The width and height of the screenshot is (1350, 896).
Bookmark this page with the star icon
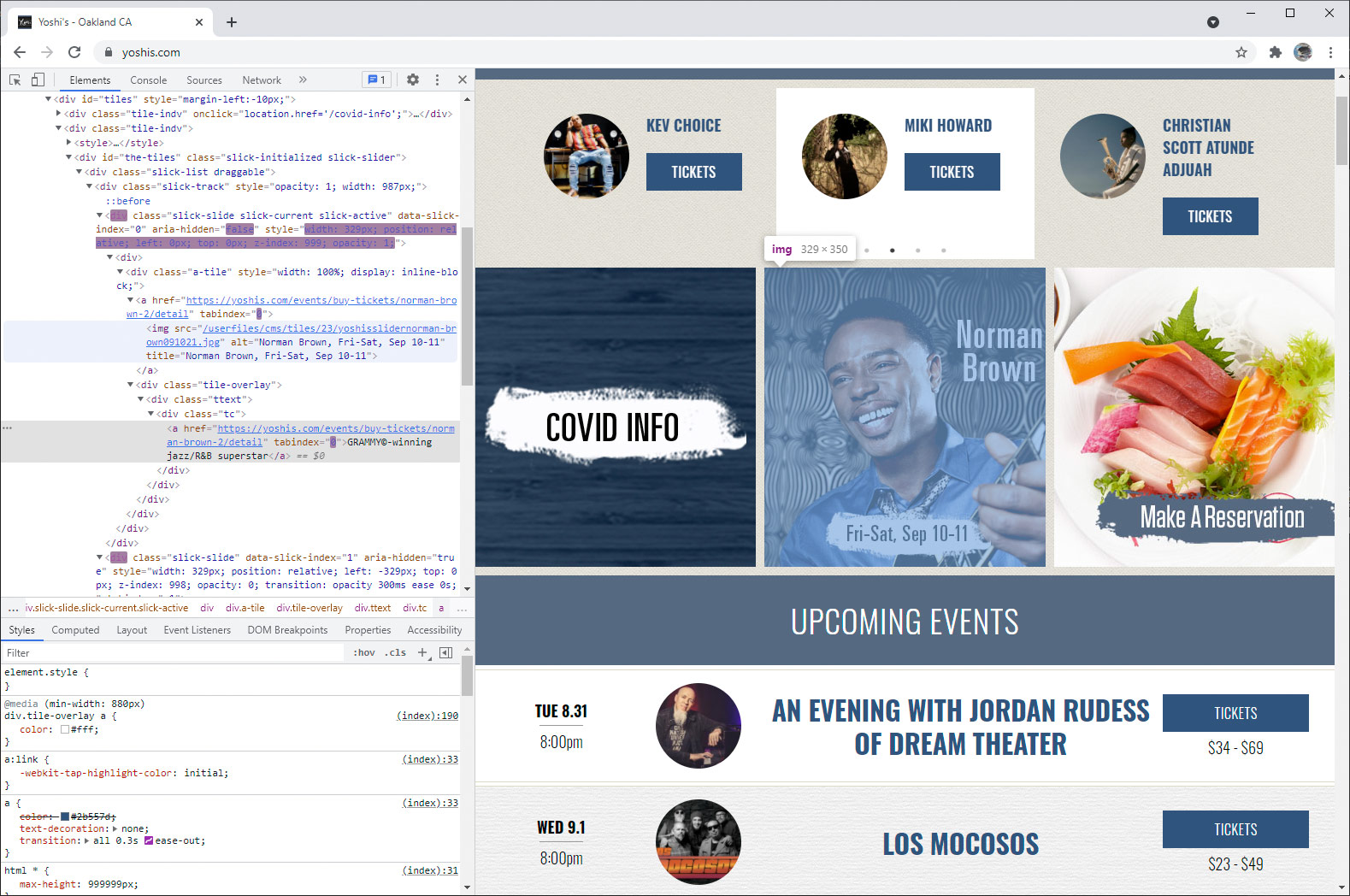(x=1241, y=52)
